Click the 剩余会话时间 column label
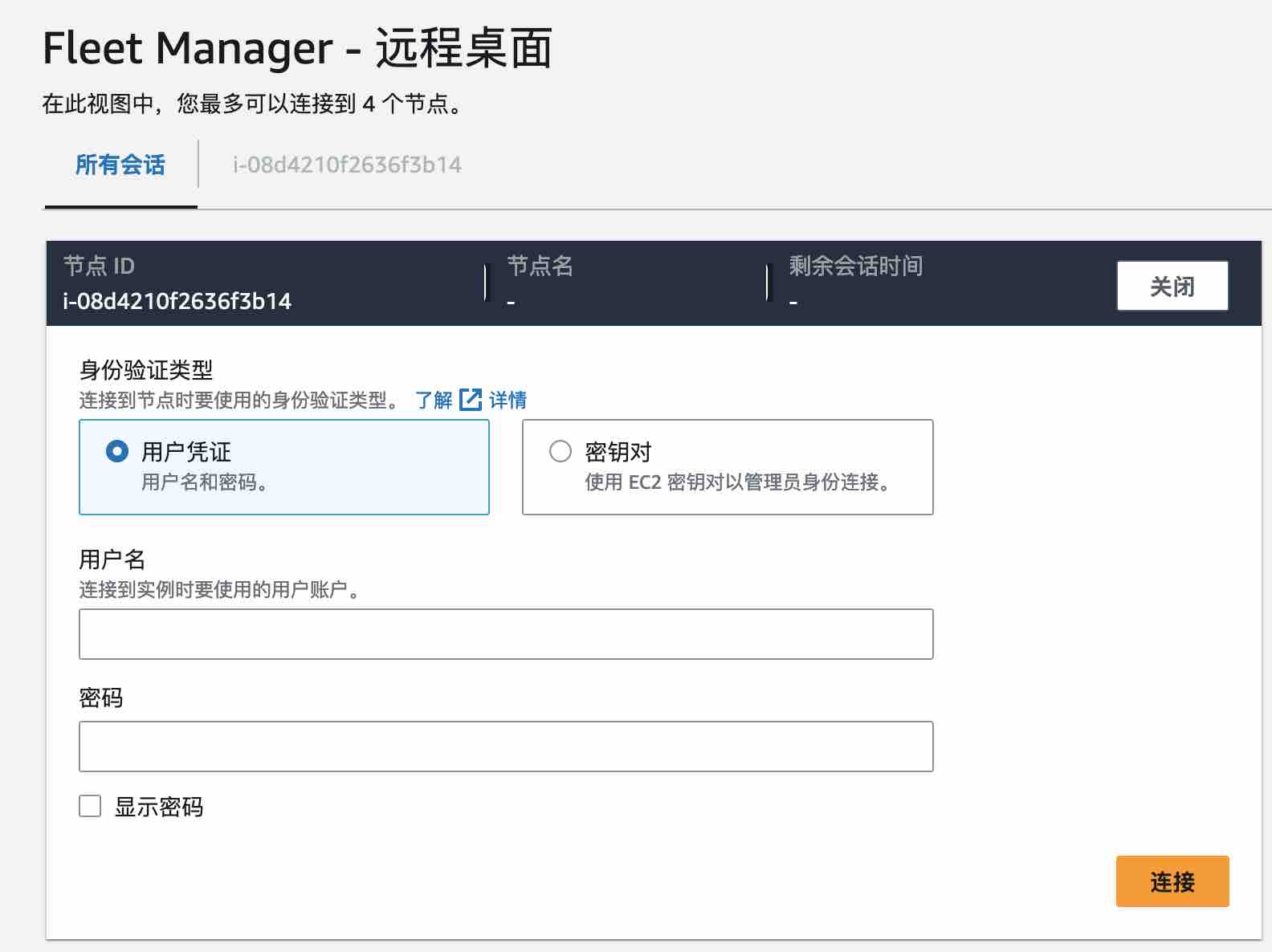 (856, 266)
